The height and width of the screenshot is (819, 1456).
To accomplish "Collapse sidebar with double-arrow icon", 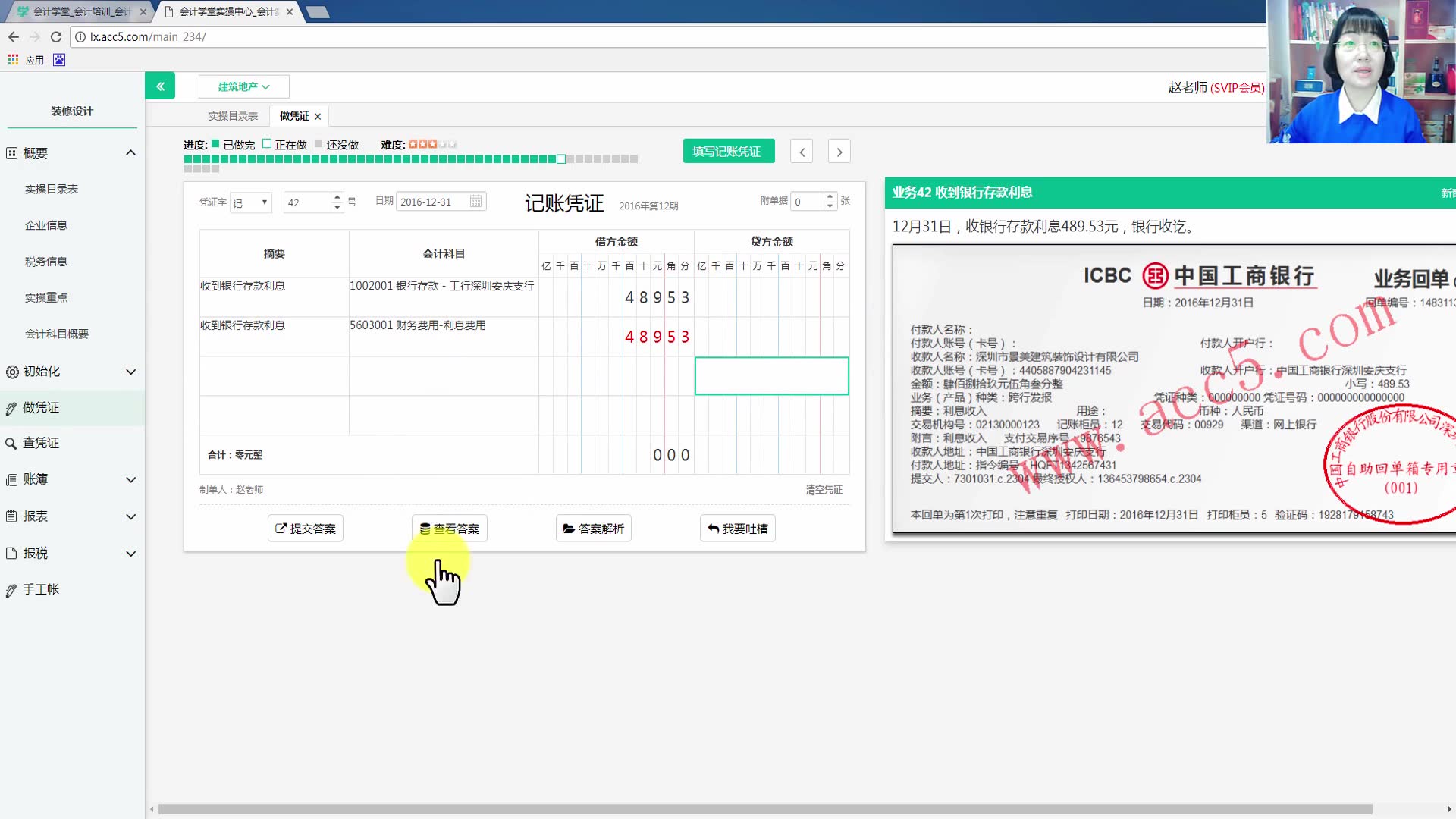I will coord(160,86).
